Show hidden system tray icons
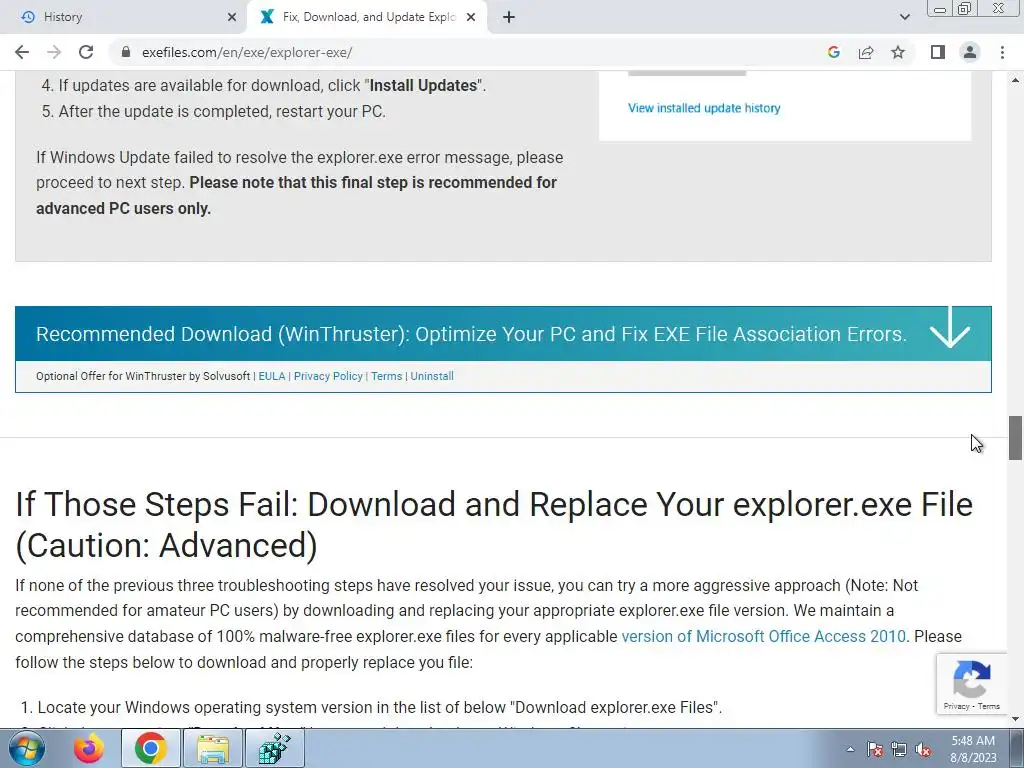 pos(850,749)
